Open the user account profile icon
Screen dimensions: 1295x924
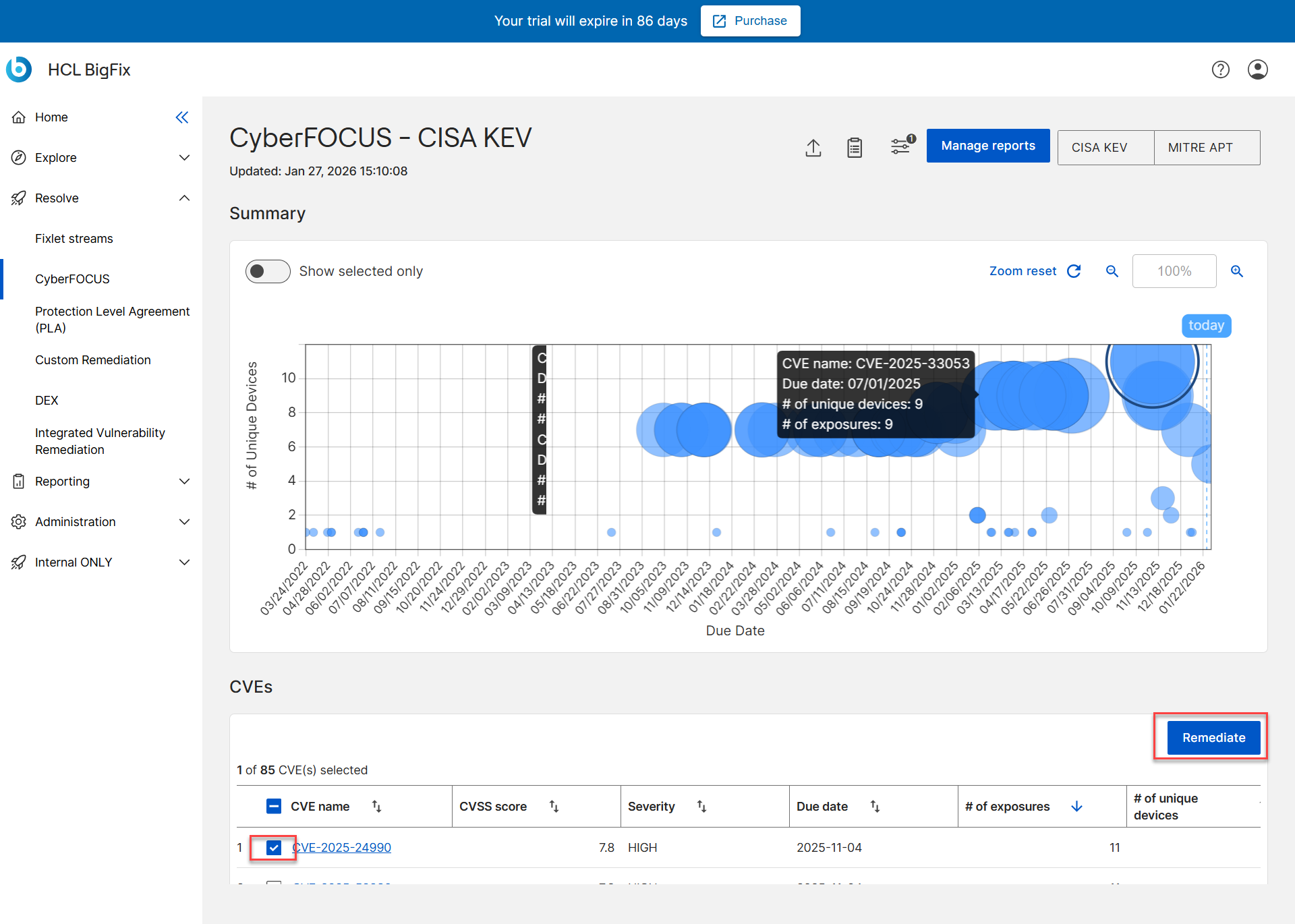pos(1259,69)
